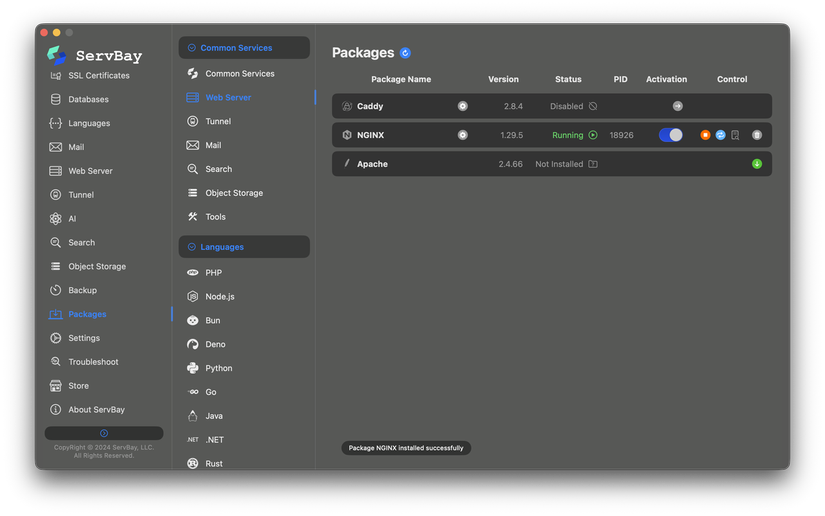Open the Troubleshoot page

coord(93,362)
